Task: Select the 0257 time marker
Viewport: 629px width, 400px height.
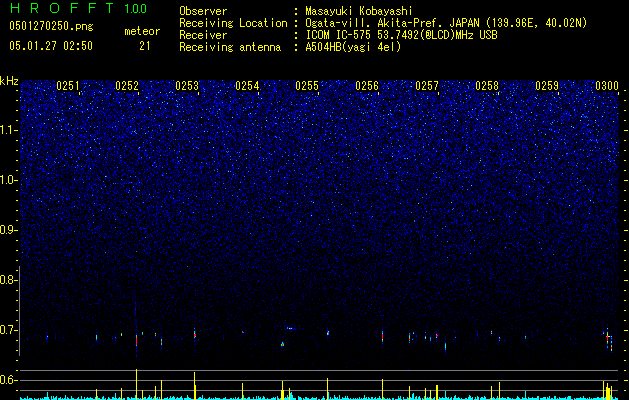Action: pyautogui.click(x=427, y=86)
